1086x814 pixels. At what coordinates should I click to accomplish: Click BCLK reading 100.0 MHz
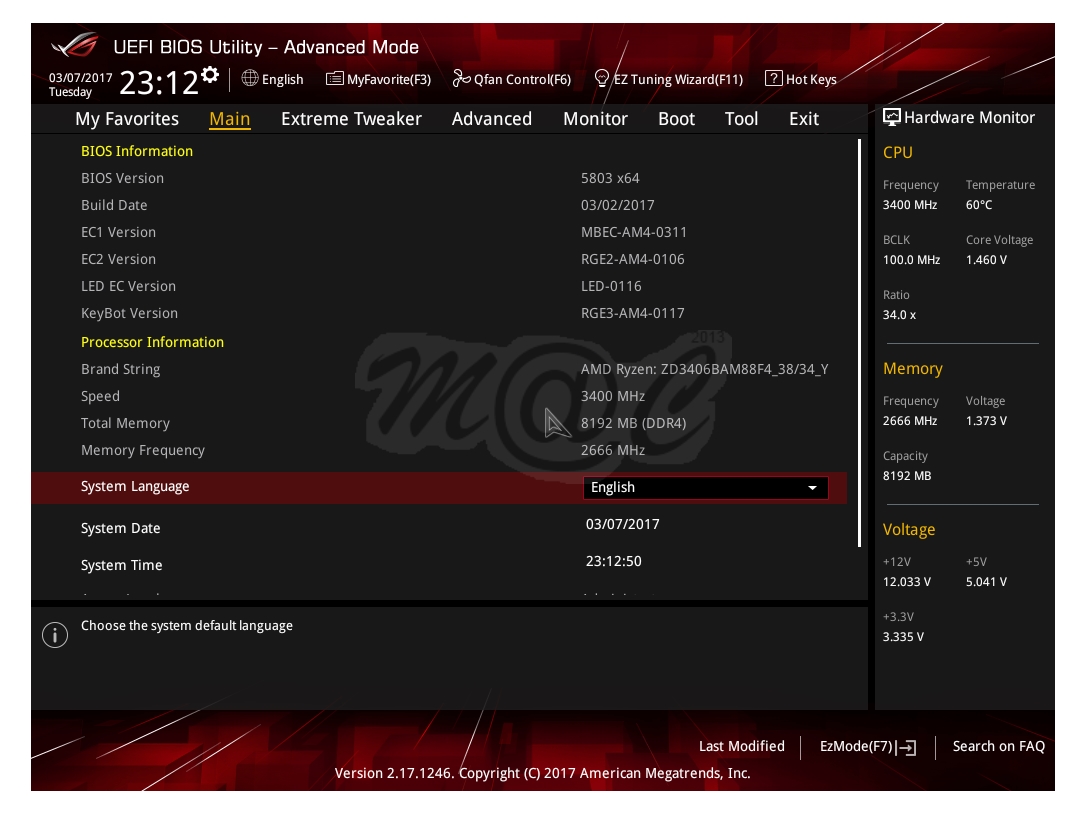coord(911,260)
